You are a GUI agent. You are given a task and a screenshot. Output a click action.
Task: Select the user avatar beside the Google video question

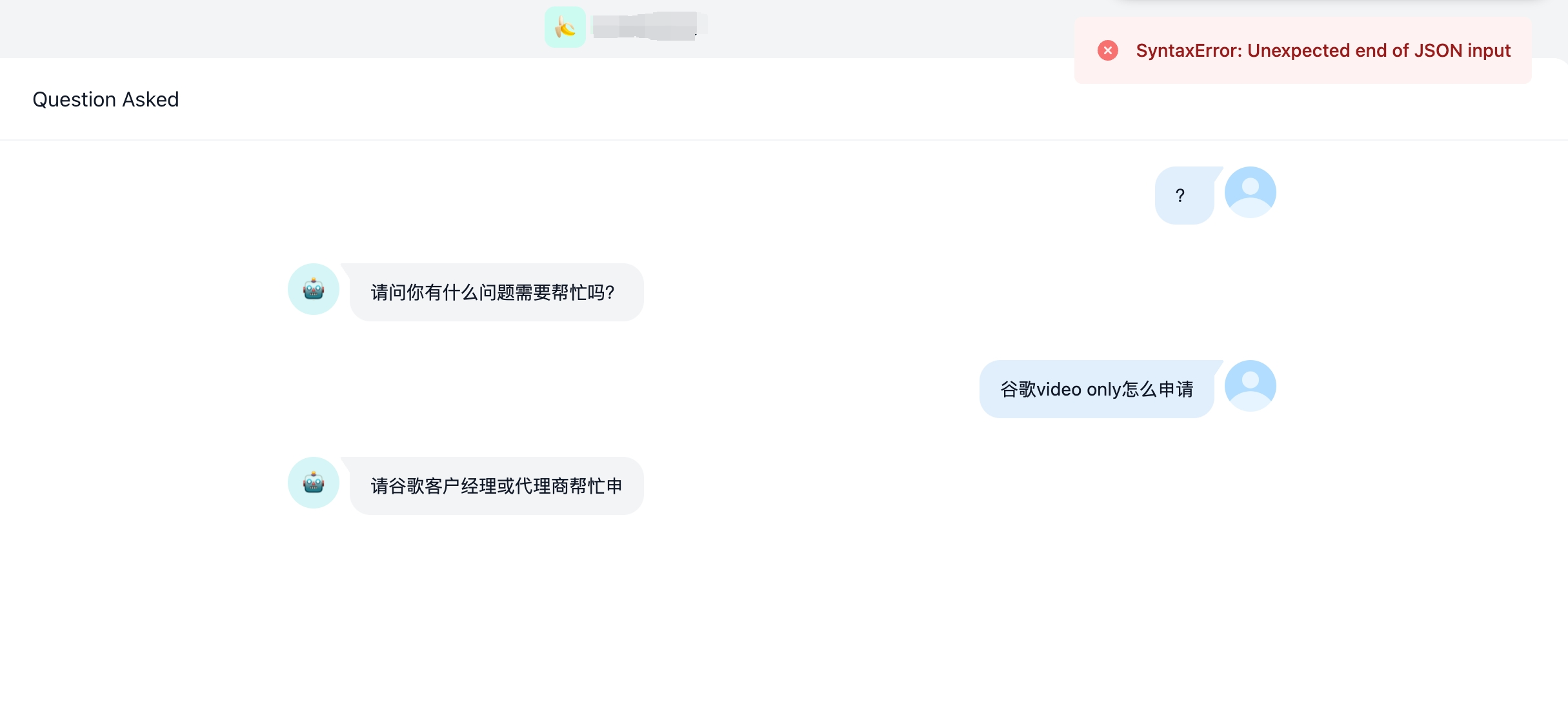point(1251,385)
